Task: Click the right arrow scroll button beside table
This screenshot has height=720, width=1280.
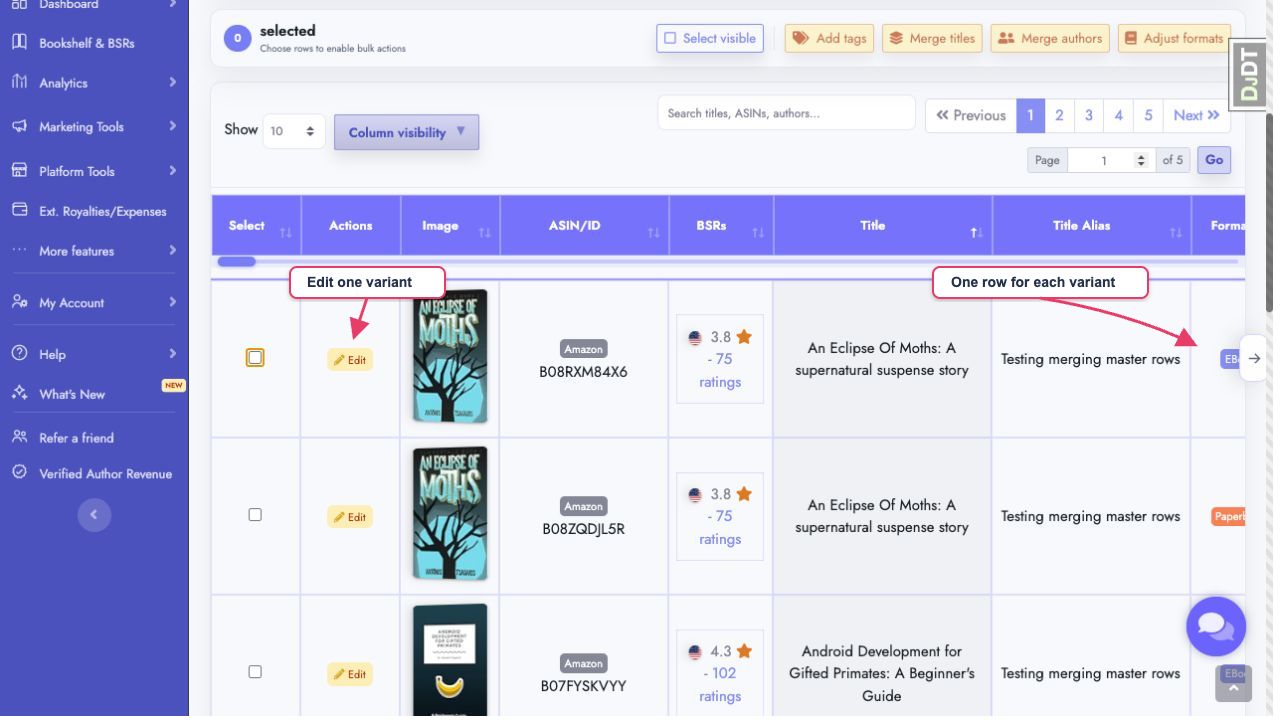Action: pyautogui.click(x=1255, y=358)
